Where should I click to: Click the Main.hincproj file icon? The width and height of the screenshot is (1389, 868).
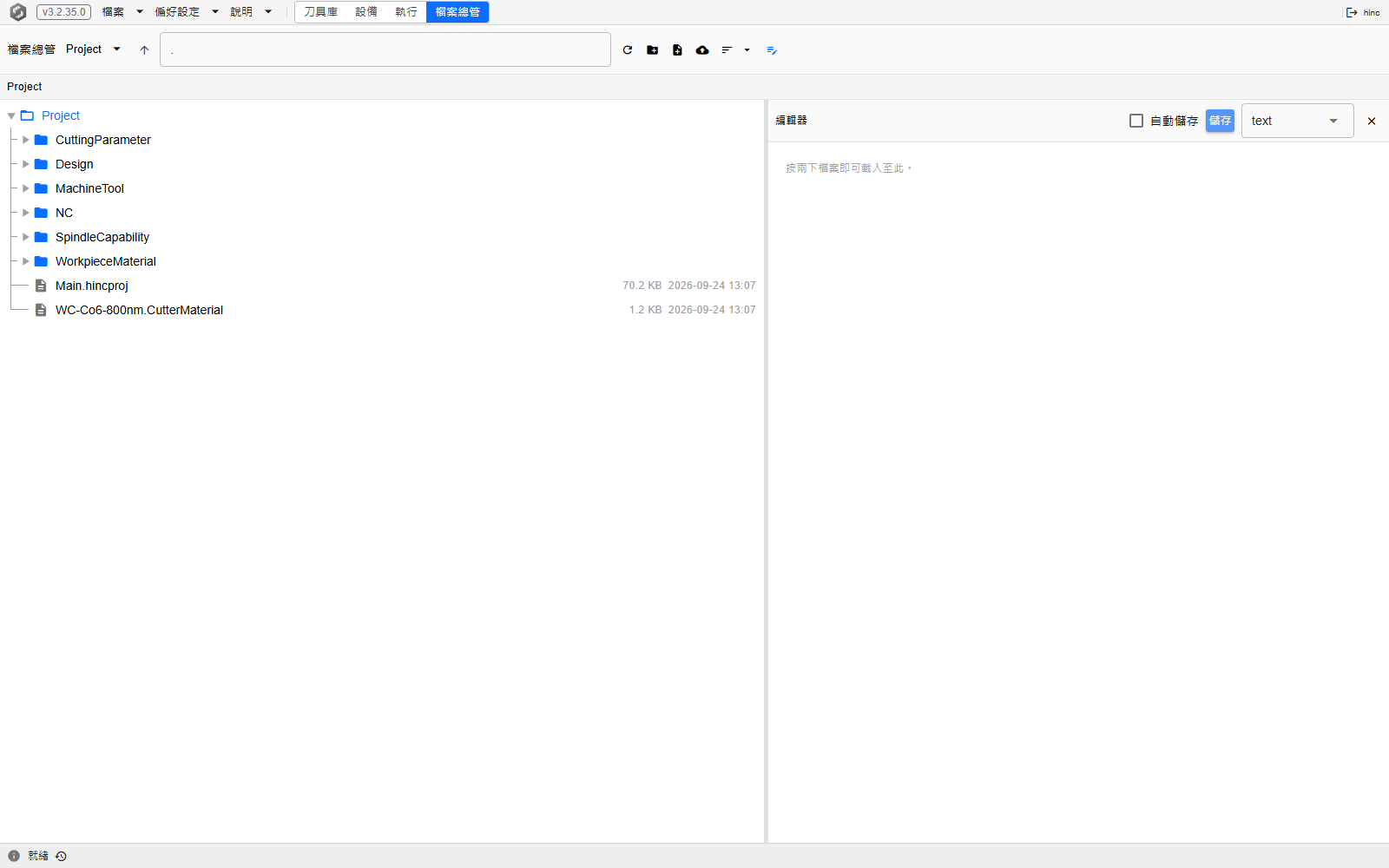41,286
